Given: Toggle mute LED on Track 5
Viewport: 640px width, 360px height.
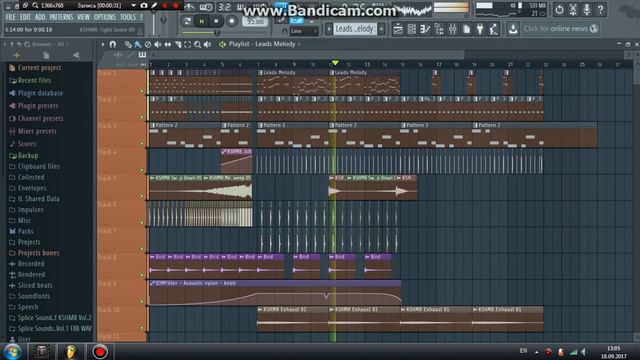Looking at the screenshot, I should click(142, 196).
